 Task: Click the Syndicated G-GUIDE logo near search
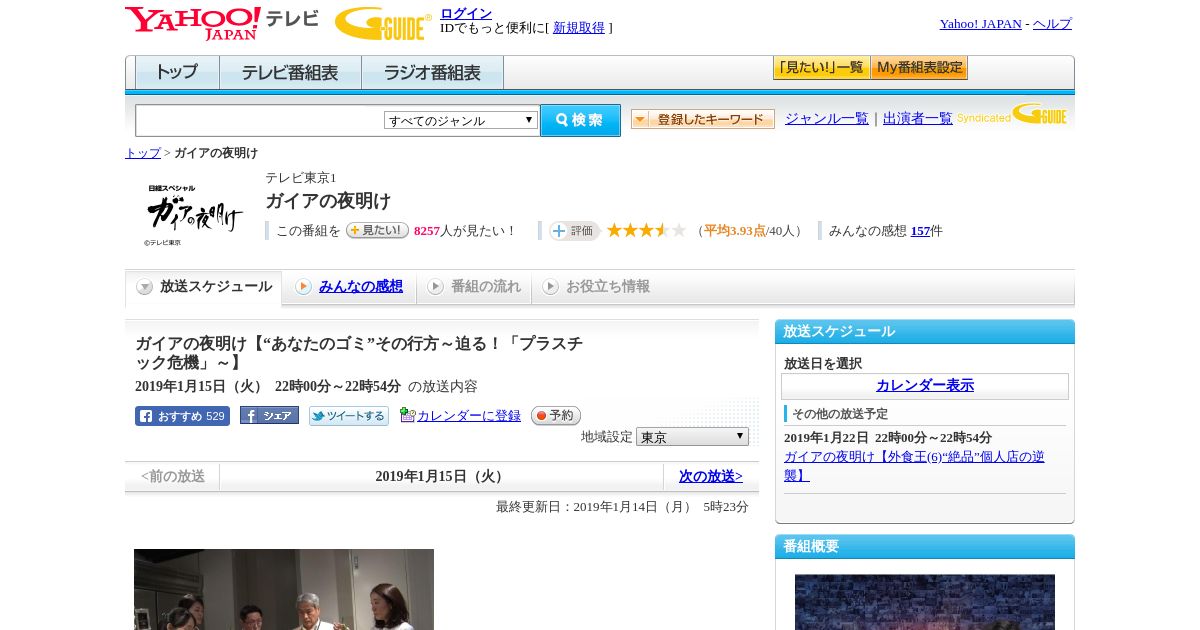[1012, 115]
